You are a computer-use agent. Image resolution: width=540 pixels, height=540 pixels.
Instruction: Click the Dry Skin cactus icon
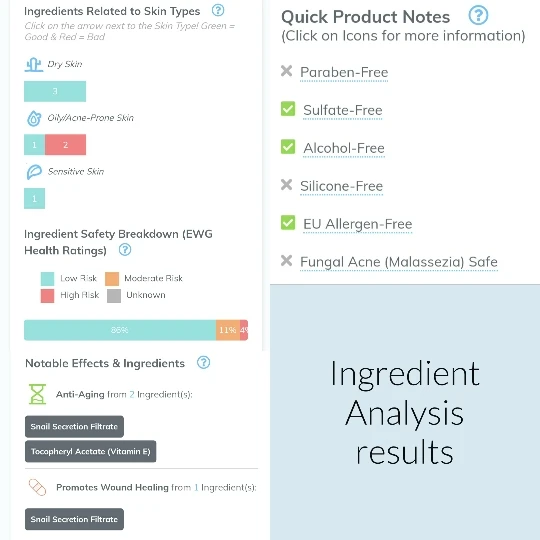[34, 65]
